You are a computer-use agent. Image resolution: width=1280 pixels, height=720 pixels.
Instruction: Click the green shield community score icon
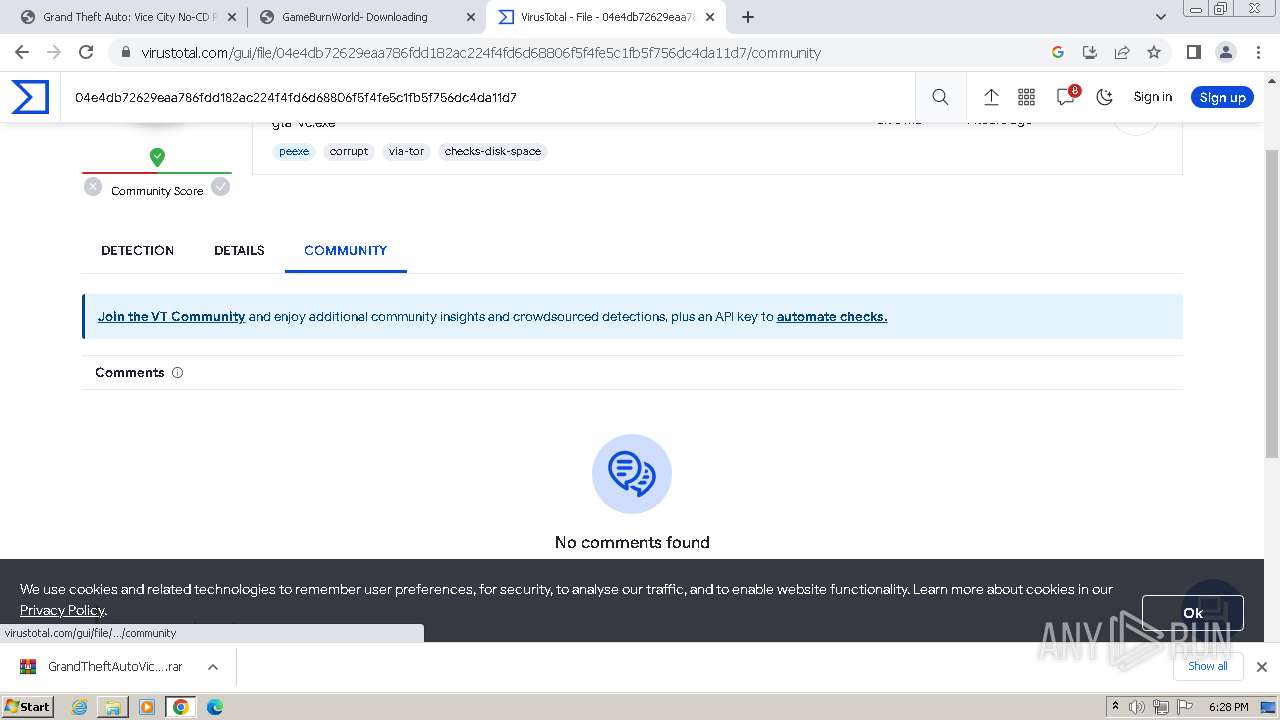pos(157,156)
